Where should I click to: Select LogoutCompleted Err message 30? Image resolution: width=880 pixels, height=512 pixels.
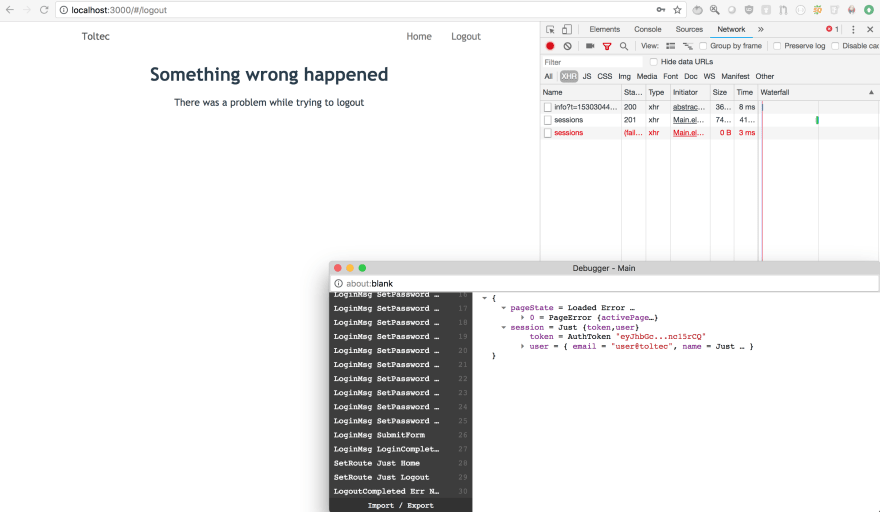point(400,491)
